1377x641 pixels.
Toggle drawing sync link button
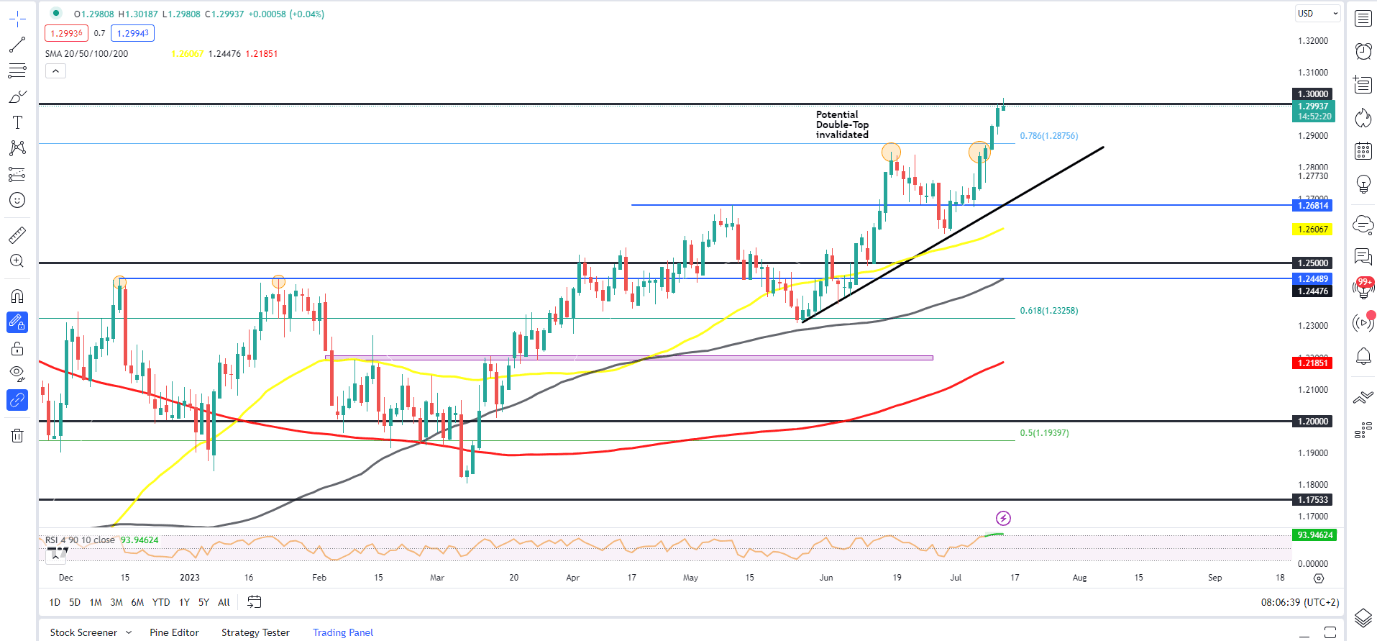[x=17, y=400]
